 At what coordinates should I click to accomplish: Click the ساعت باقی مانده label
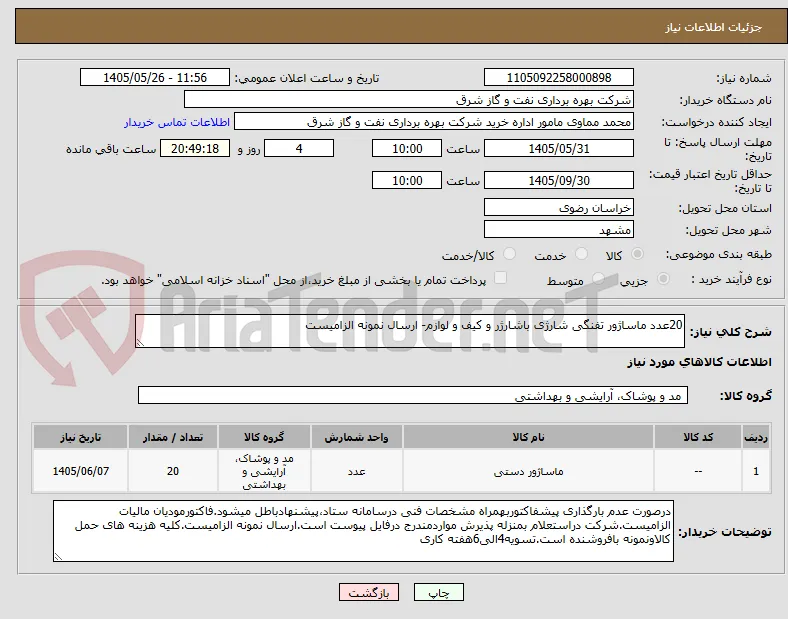(x=111, y=149)
